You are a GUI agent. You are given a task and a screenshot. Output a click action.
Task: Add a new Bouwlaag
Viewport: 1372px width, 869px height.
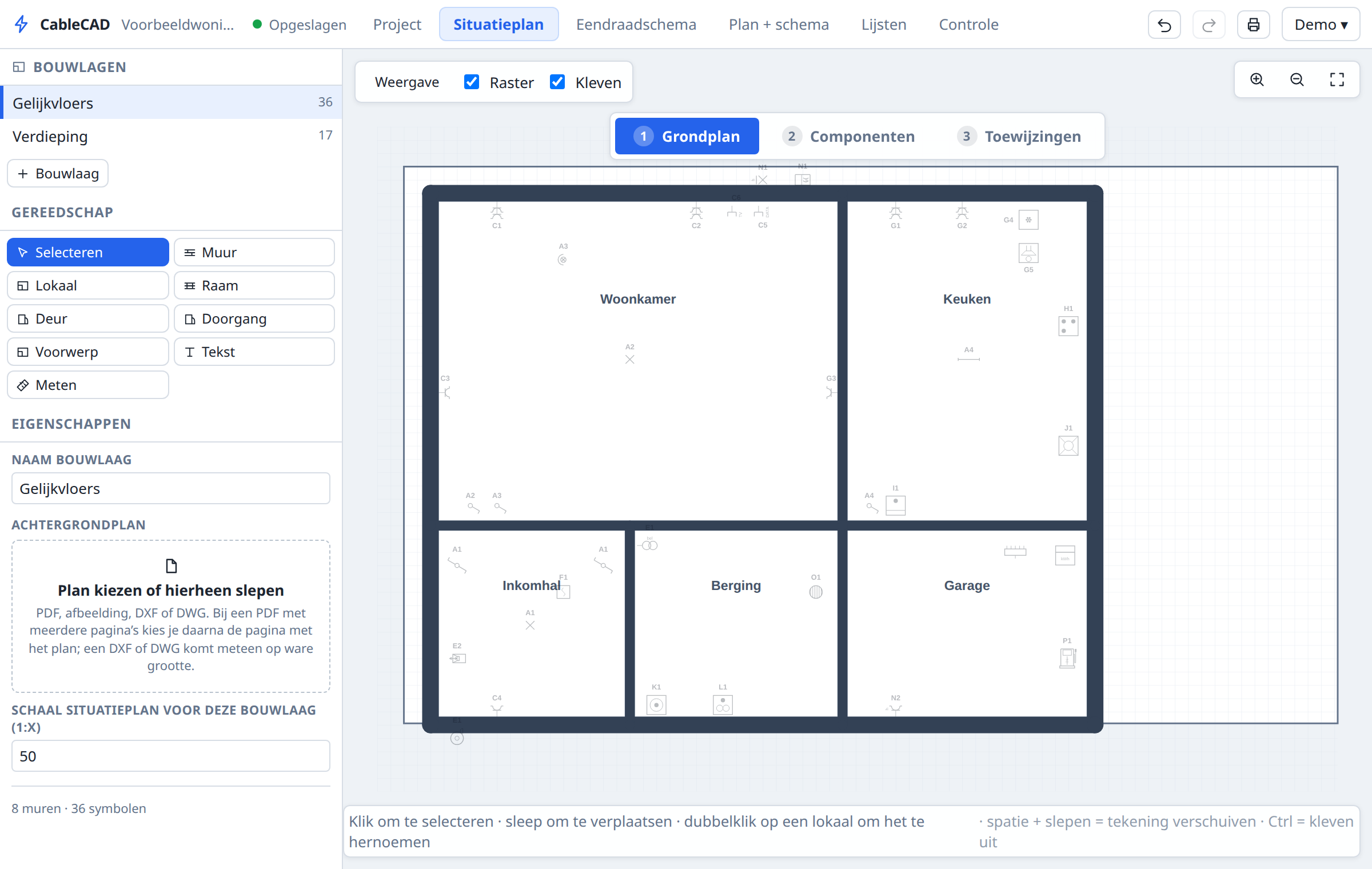click(x=58, y=173)
